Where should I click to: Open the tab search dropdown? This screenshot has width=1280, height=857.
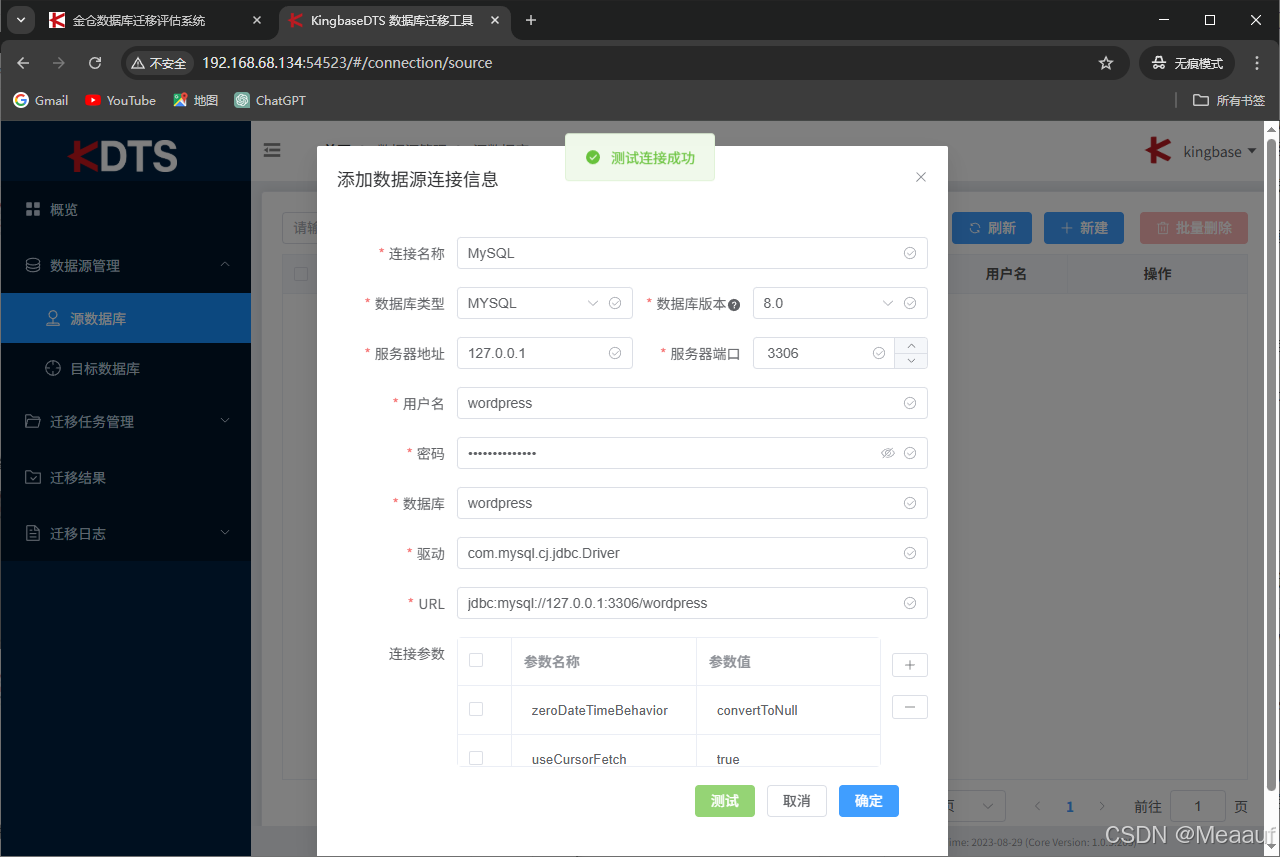click(x=20, y=20)
